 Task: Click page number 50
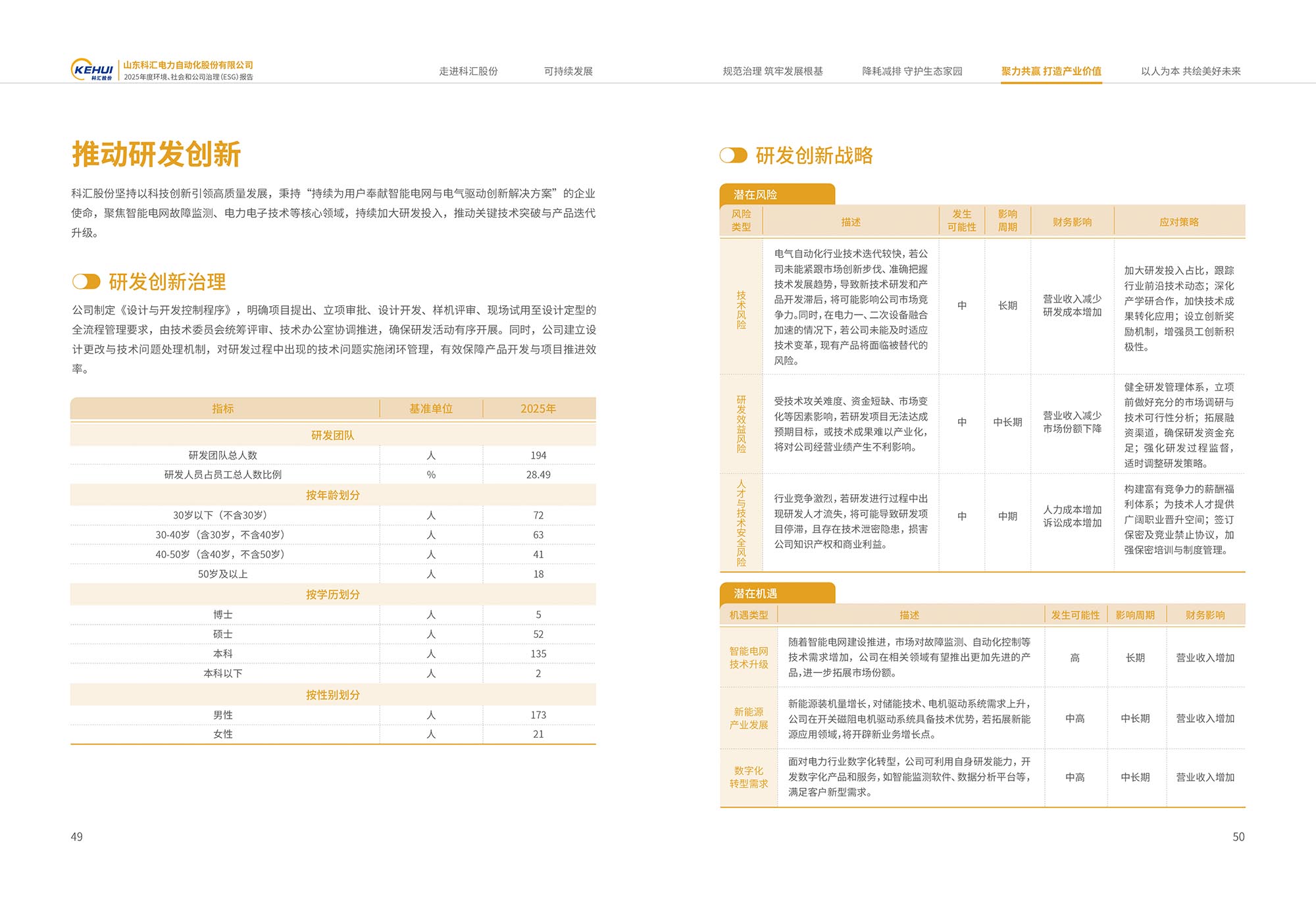pyautogui.click(x=1238, y=836)
